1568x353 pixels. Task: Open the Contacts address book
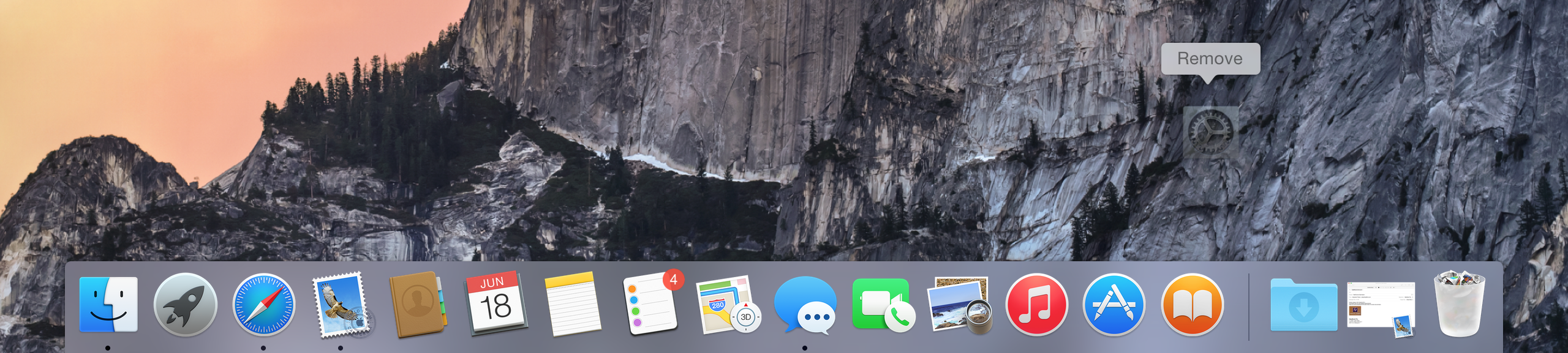click(419, 305)
